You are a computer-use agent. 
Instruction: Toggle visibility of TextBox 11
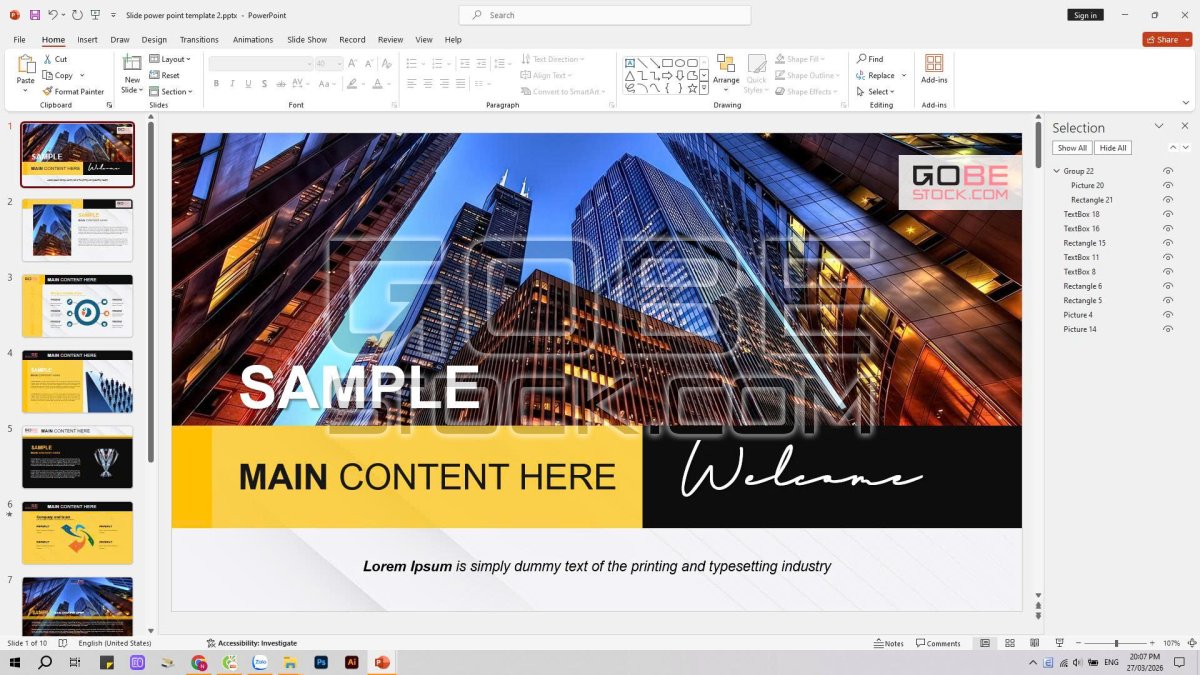[x=1167, y=257]
